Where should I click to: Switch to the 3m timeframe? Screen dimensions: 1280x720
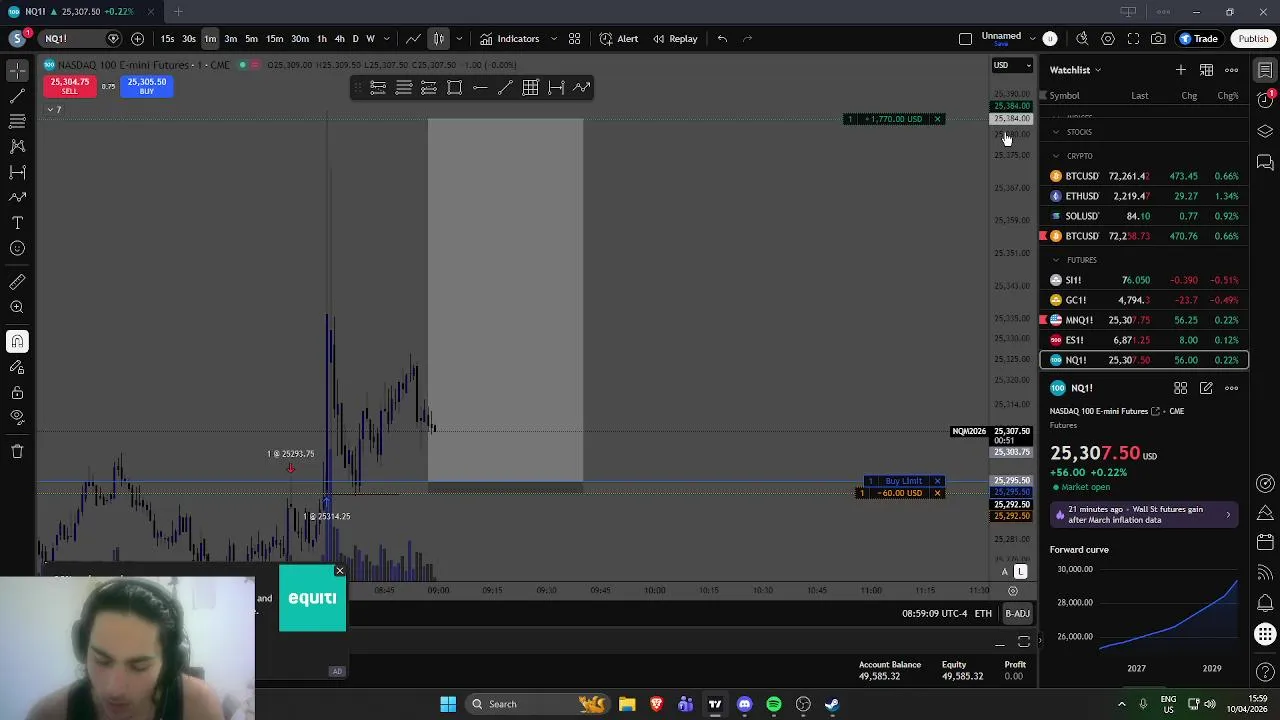(231, 39)
